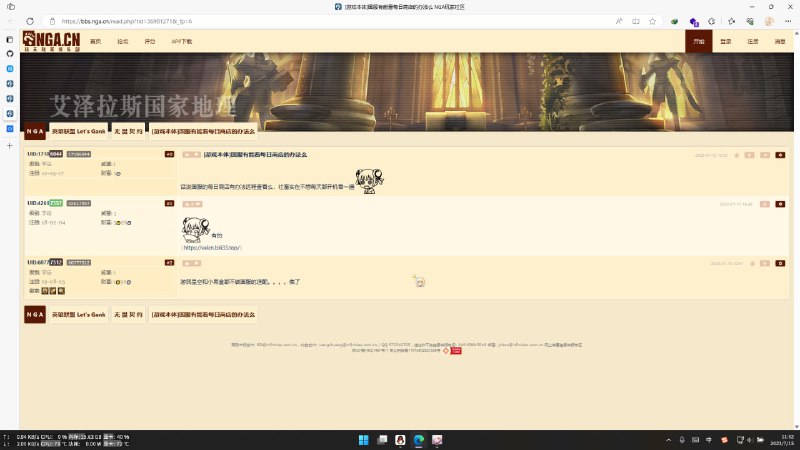Click the sticker image in post #0
This screenshot has width=800, height=450.
[x=369, y=181]
